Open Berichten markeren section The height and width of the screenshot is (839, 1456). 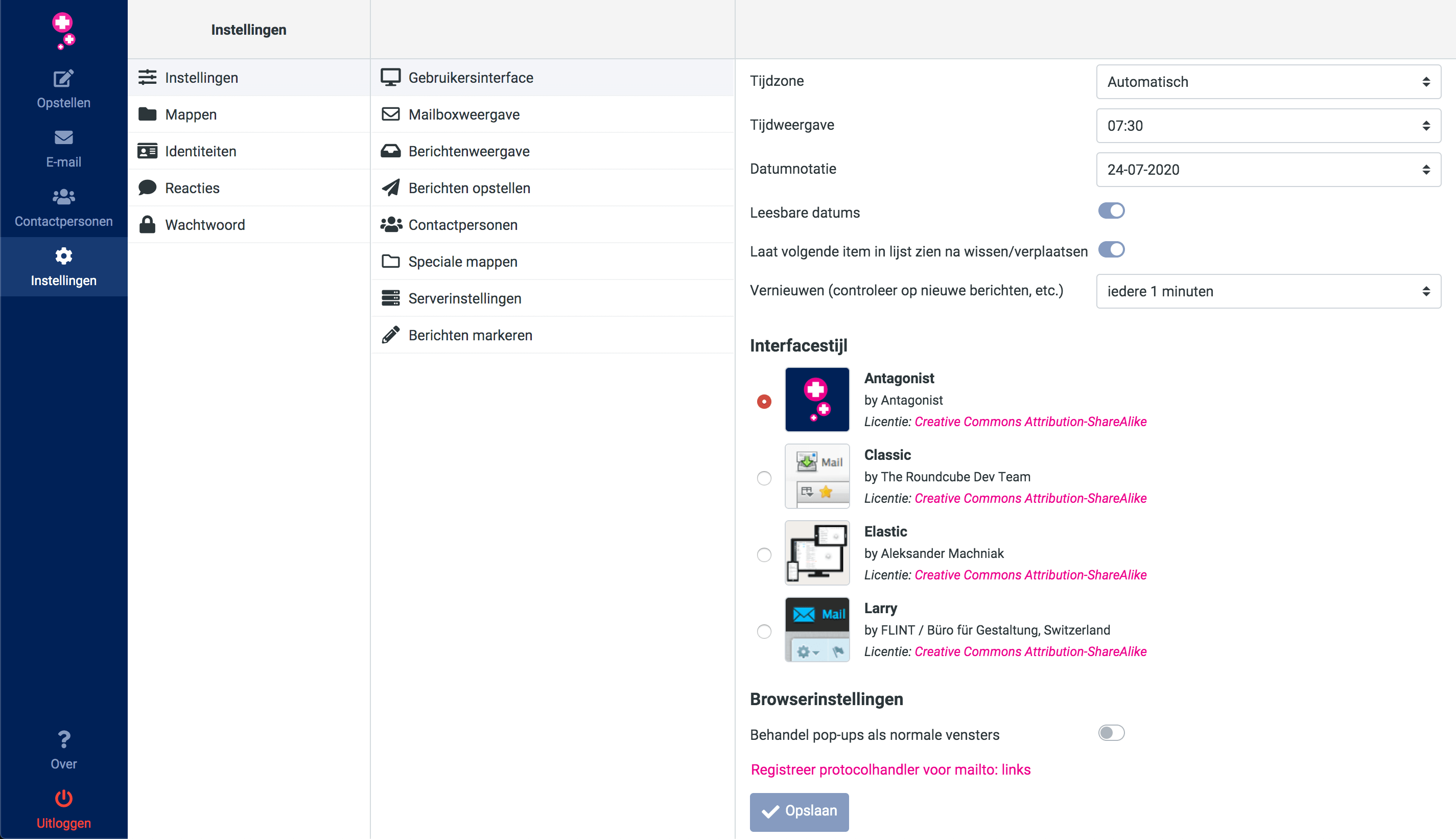[469, 335]
